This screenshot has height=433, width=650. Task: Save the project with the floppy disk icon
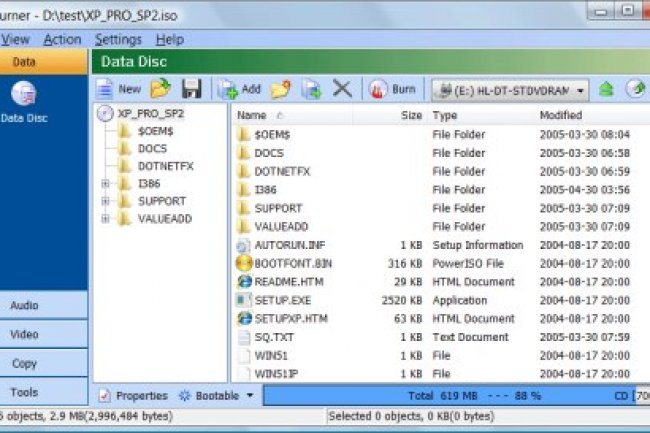(192, 89)
